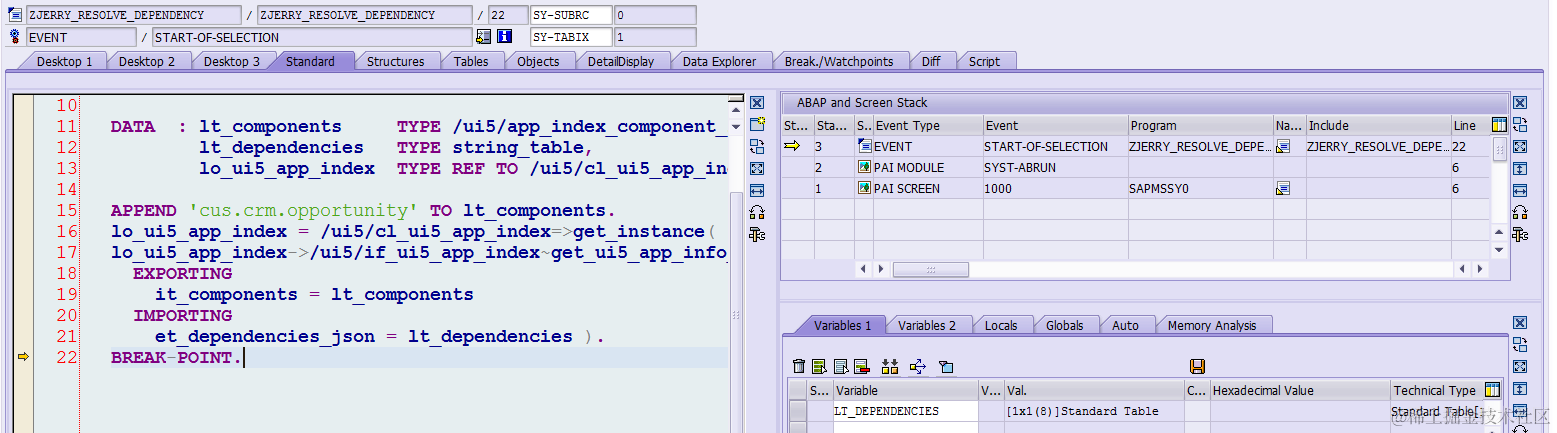Open the layout settings of ABAP stack table
The height and width of the screenshot is (433, 1557).
tap(1499, 125)
